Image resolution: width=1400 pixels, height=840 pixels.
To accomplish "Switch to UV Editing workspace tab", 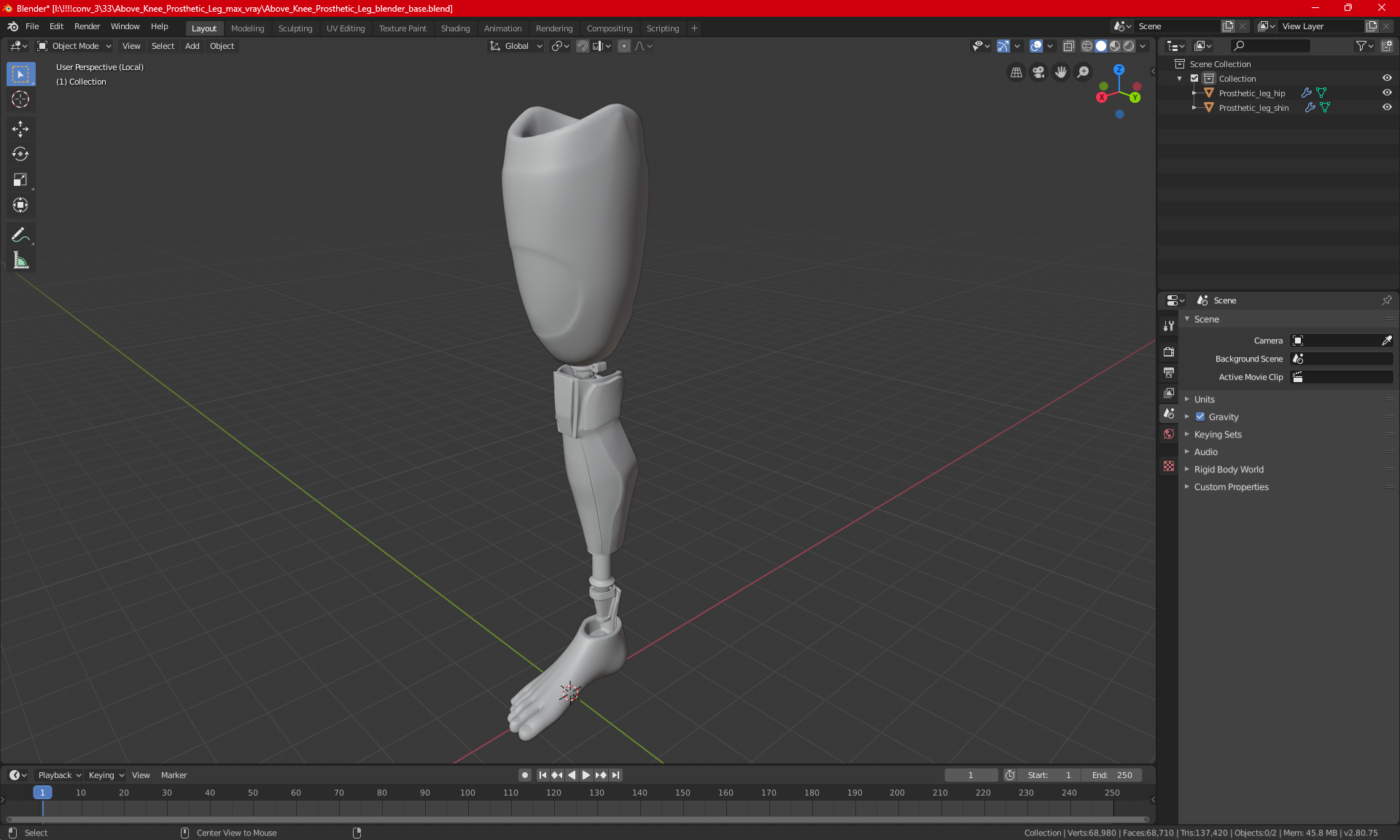I will [x=346, y=28].
